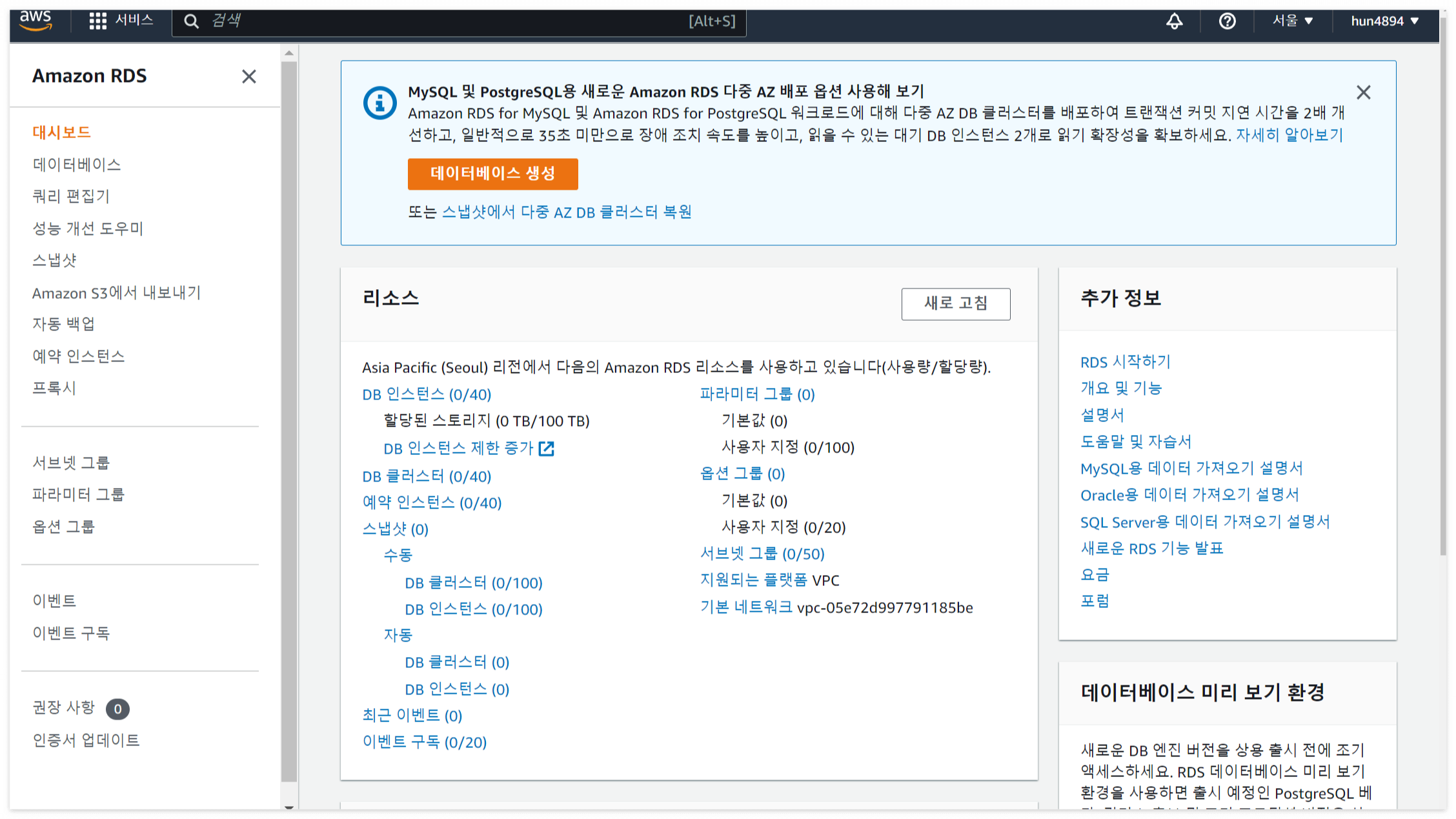The image size is (1456, 819).
Task: Dismiss the multi-AZ info banner
Action: pyautogui.click(x=1363, y=93)
